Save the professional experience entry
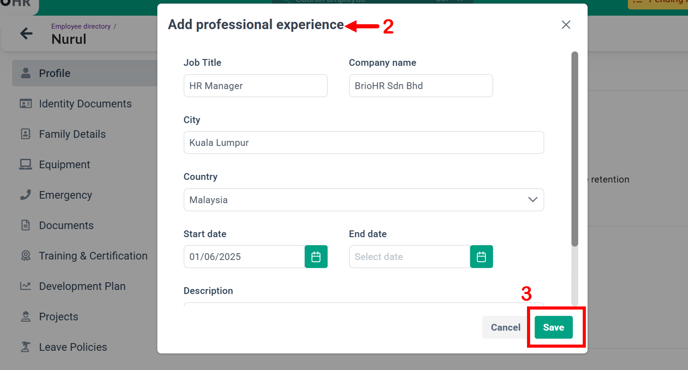 [x=553, y=327]
